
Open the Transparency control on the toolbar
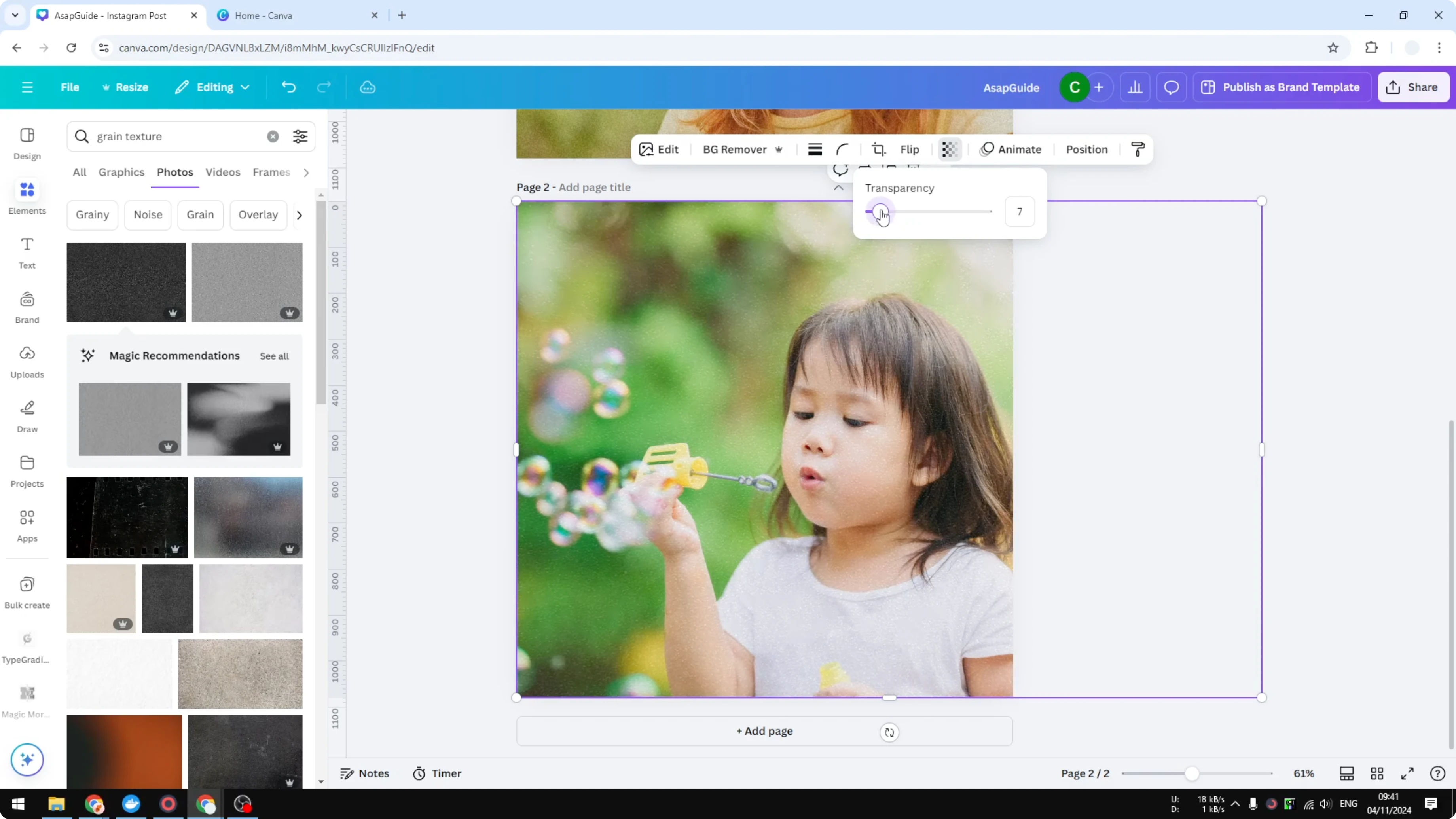point(949,149)
